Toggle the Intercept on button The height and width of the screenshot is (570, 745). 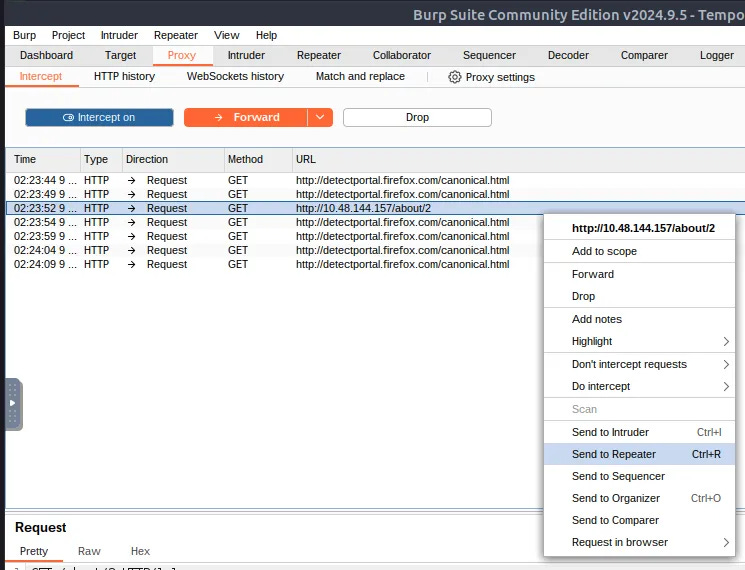[99, 117]
